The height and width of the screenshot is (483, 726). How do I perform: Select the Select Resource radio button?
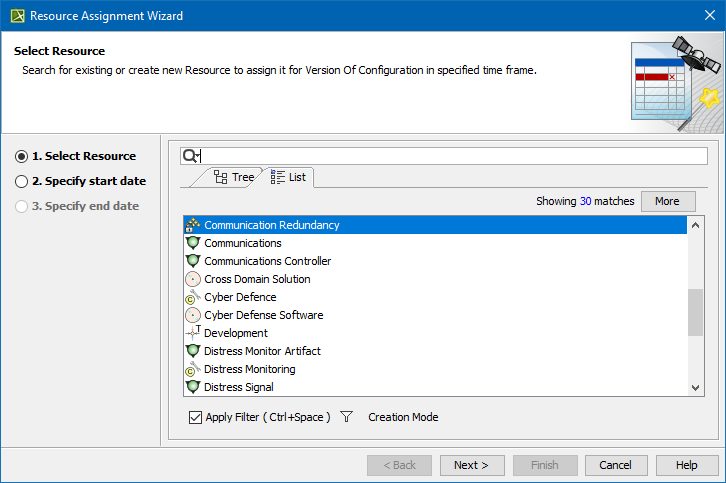click(x=22, y=156)
